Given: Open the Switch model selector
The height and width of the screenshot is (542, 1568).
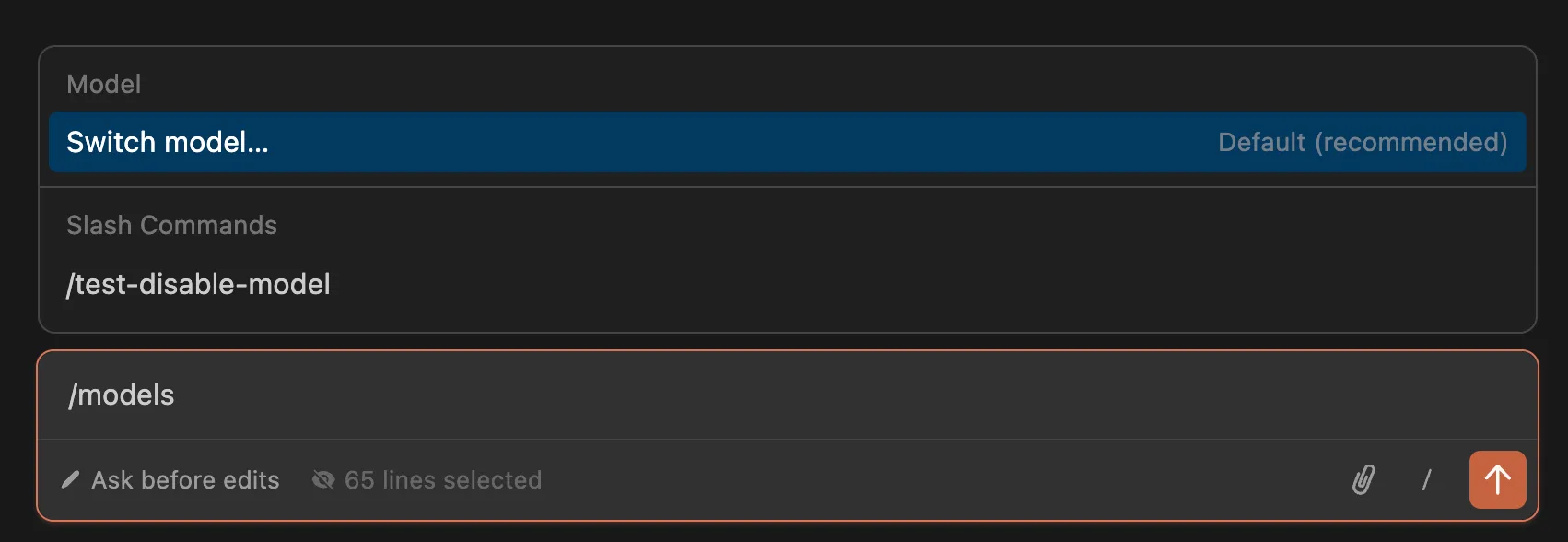Looking at the screenshot, I should pyautogui.click(x=168, y=142).
